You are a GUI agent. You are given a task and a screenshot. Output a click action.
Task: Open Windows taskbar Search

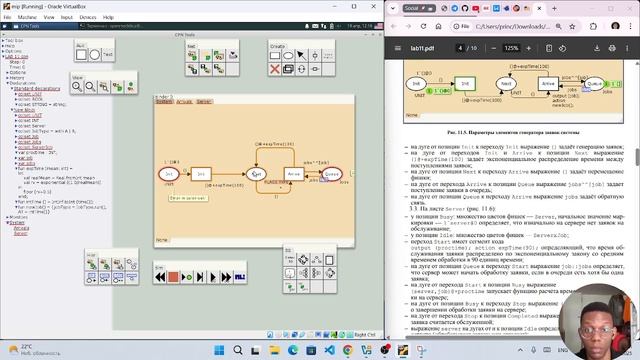[x=238, y=350]
